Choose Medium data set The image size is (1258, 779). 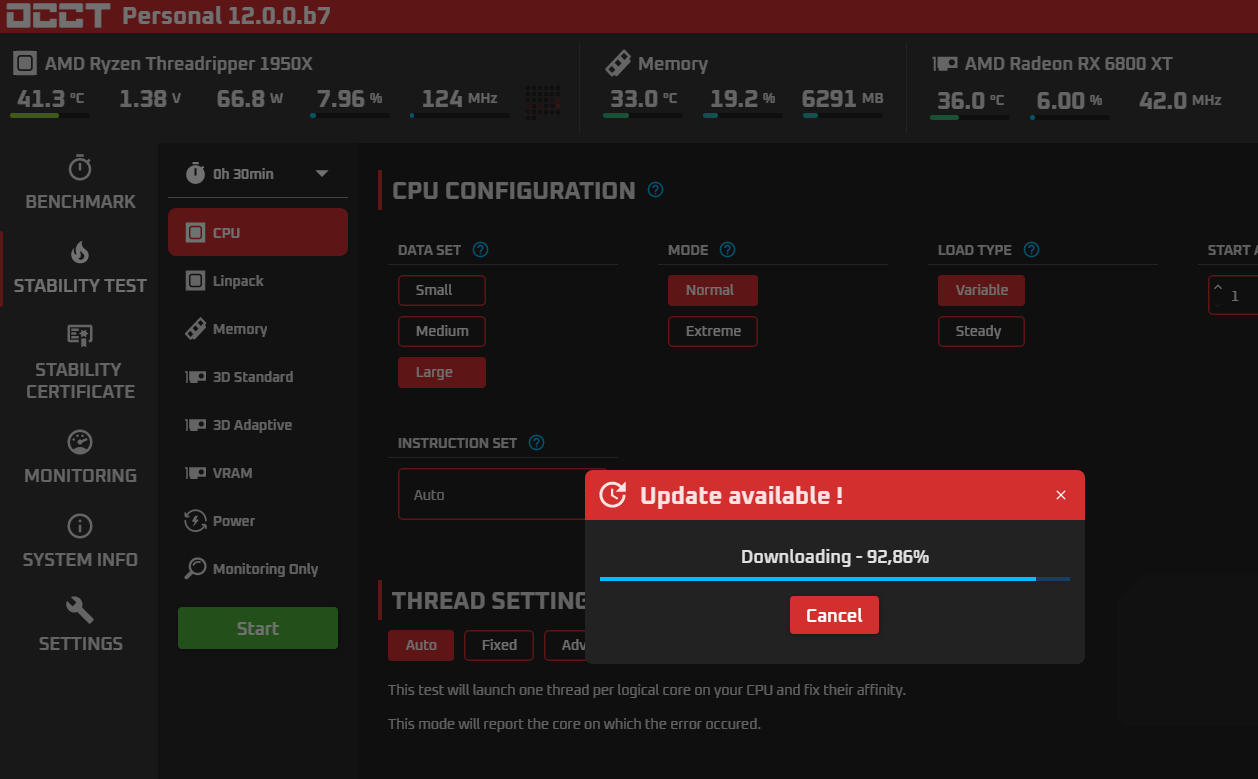[x=442, y=331]
